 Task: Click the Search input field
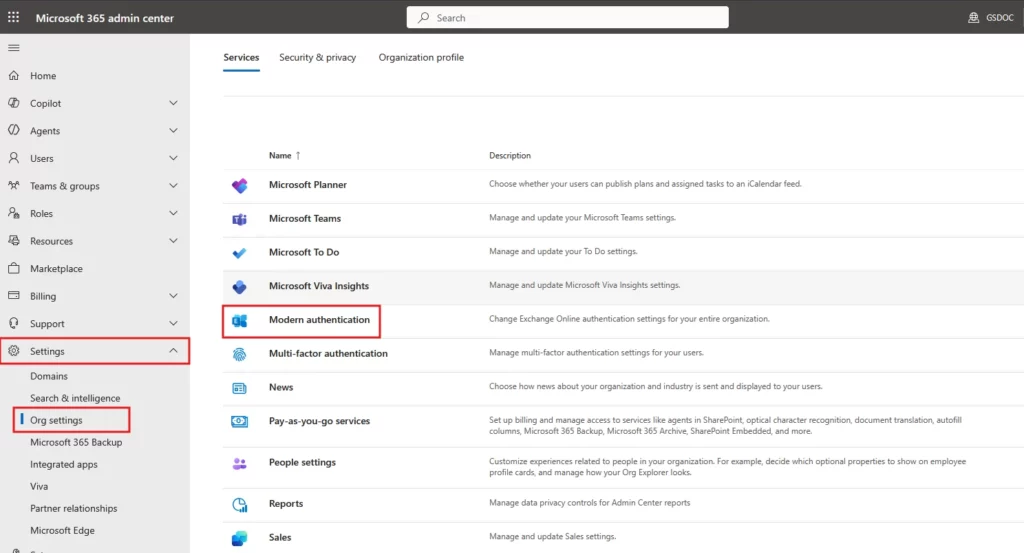pyautogui.click(x=568, y=18)
